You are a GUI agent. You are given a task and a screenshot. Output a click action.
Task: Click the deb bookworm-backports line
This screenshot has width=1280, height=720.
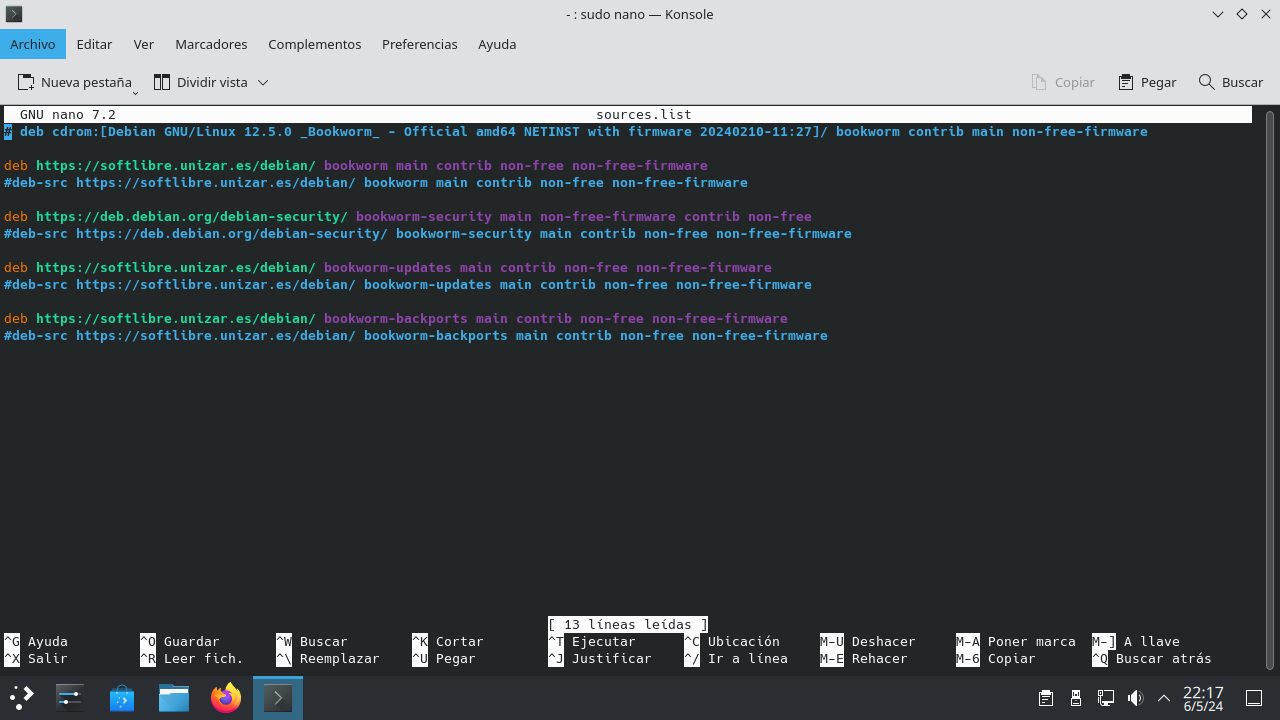(396, 319)
